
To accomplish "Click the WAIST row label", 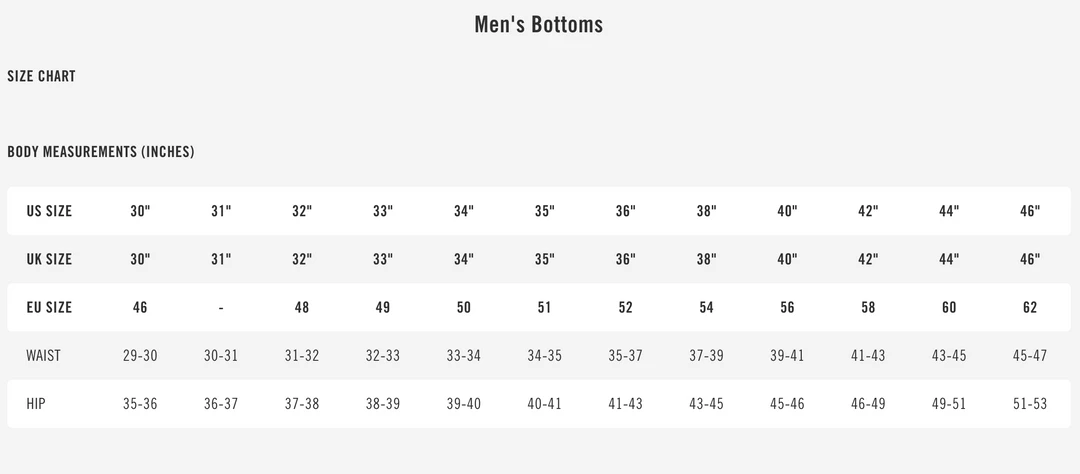I will pyautogui.click(x=46, y=355).
